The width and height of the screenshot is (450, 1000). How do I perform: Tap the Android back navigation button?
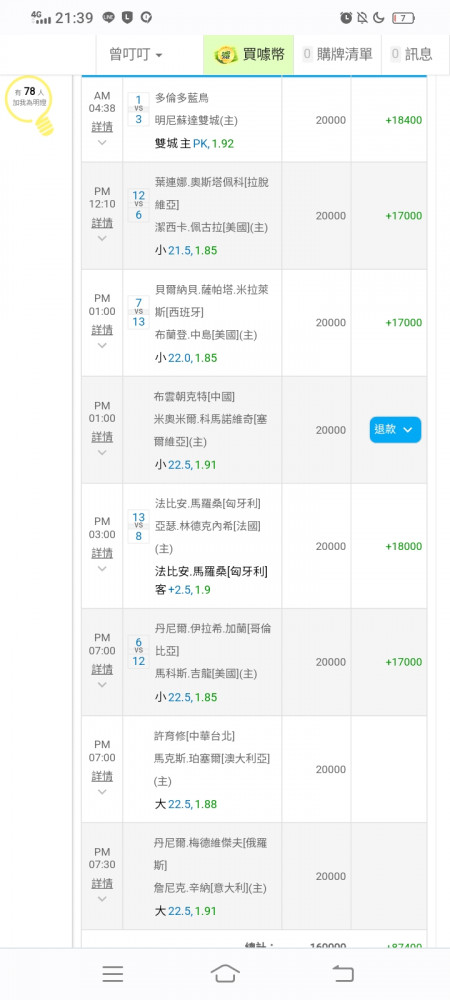click(343, 973)
